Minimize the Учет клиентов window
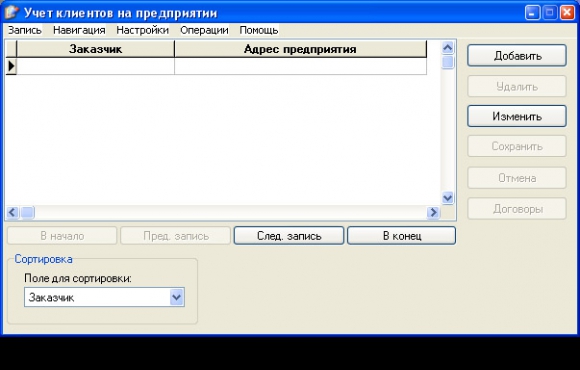 coord(532,13)
